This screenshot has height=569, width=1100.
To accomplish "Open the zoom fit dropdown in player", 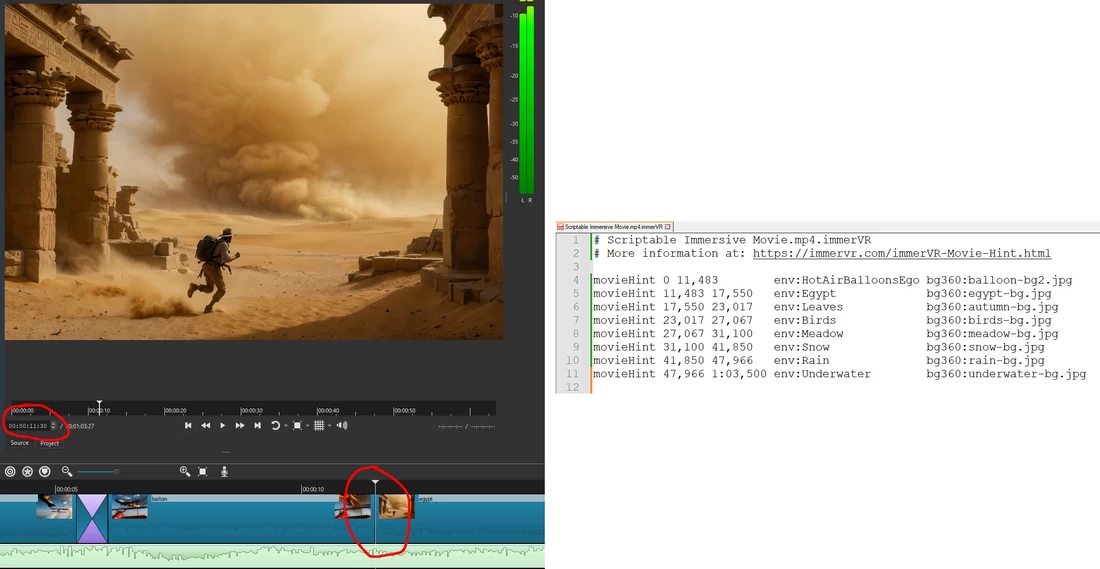I will 308,426.
